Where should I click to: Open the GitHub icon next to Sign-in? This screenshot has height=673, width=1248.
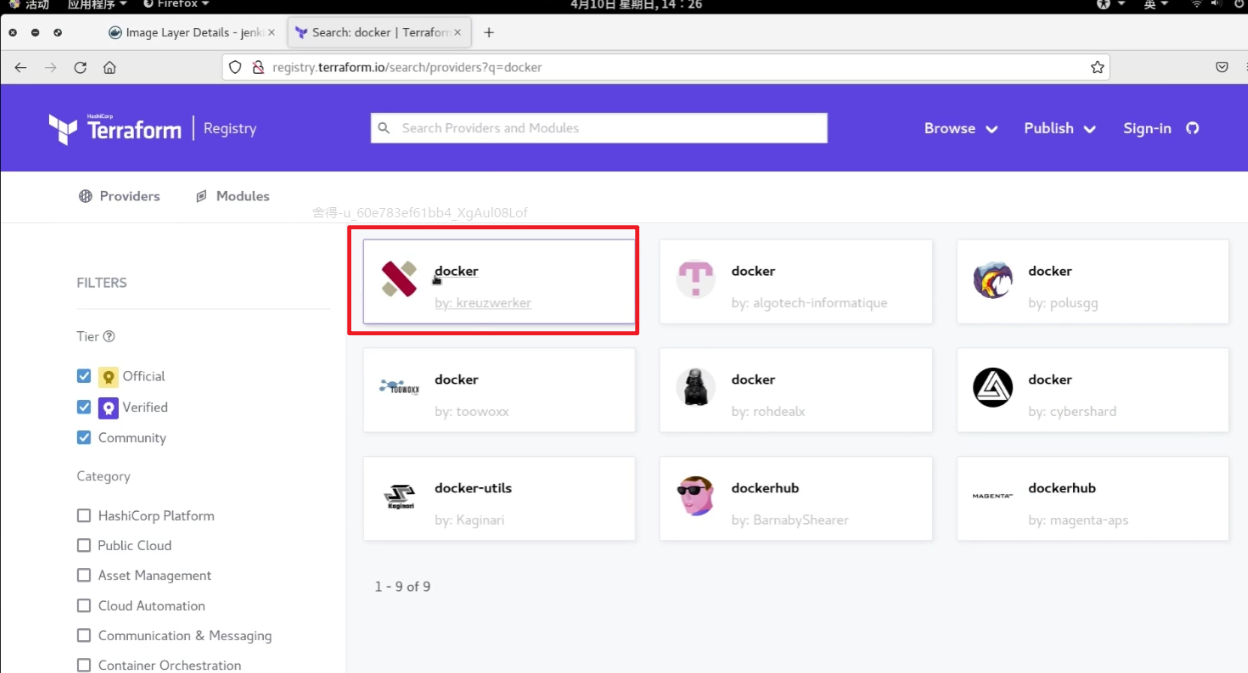click(1192, 128)
